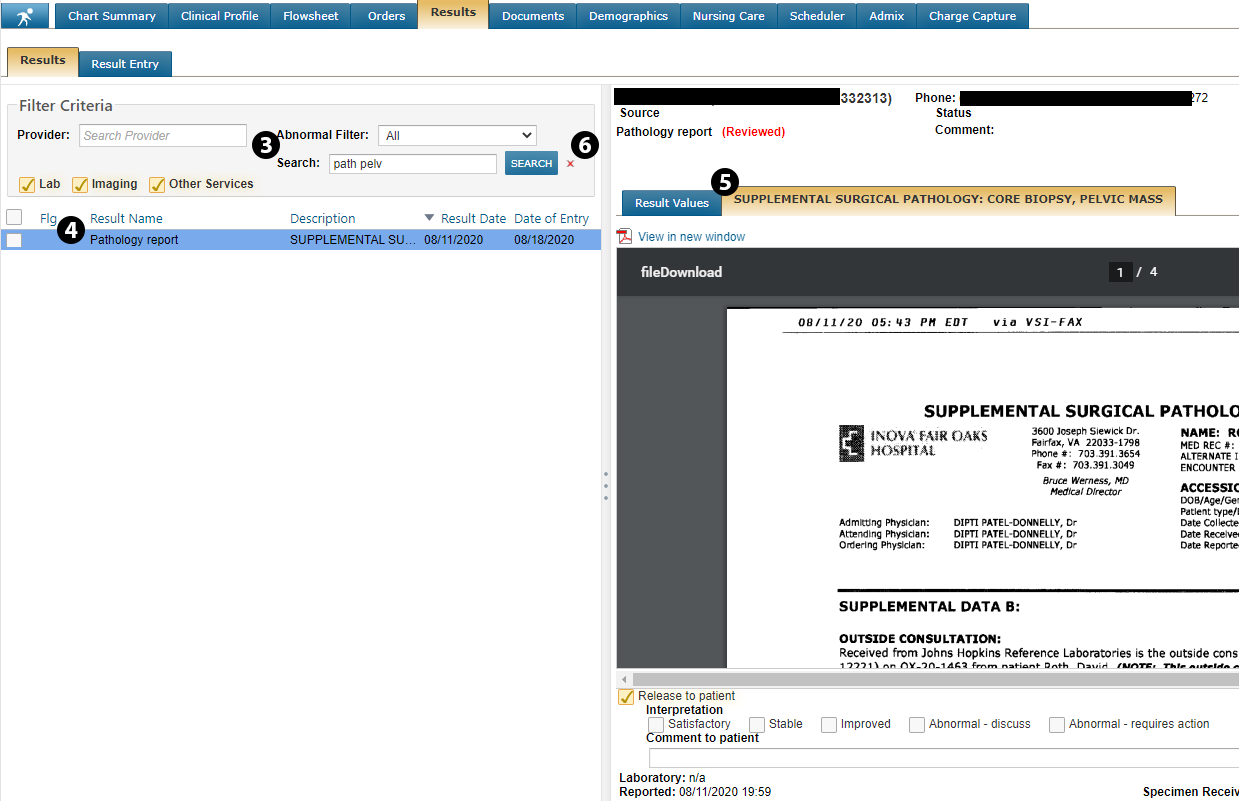Select the Result Values tab
Image resolution: width=1239 pixels, height=801 pixels.
[671, 203]
